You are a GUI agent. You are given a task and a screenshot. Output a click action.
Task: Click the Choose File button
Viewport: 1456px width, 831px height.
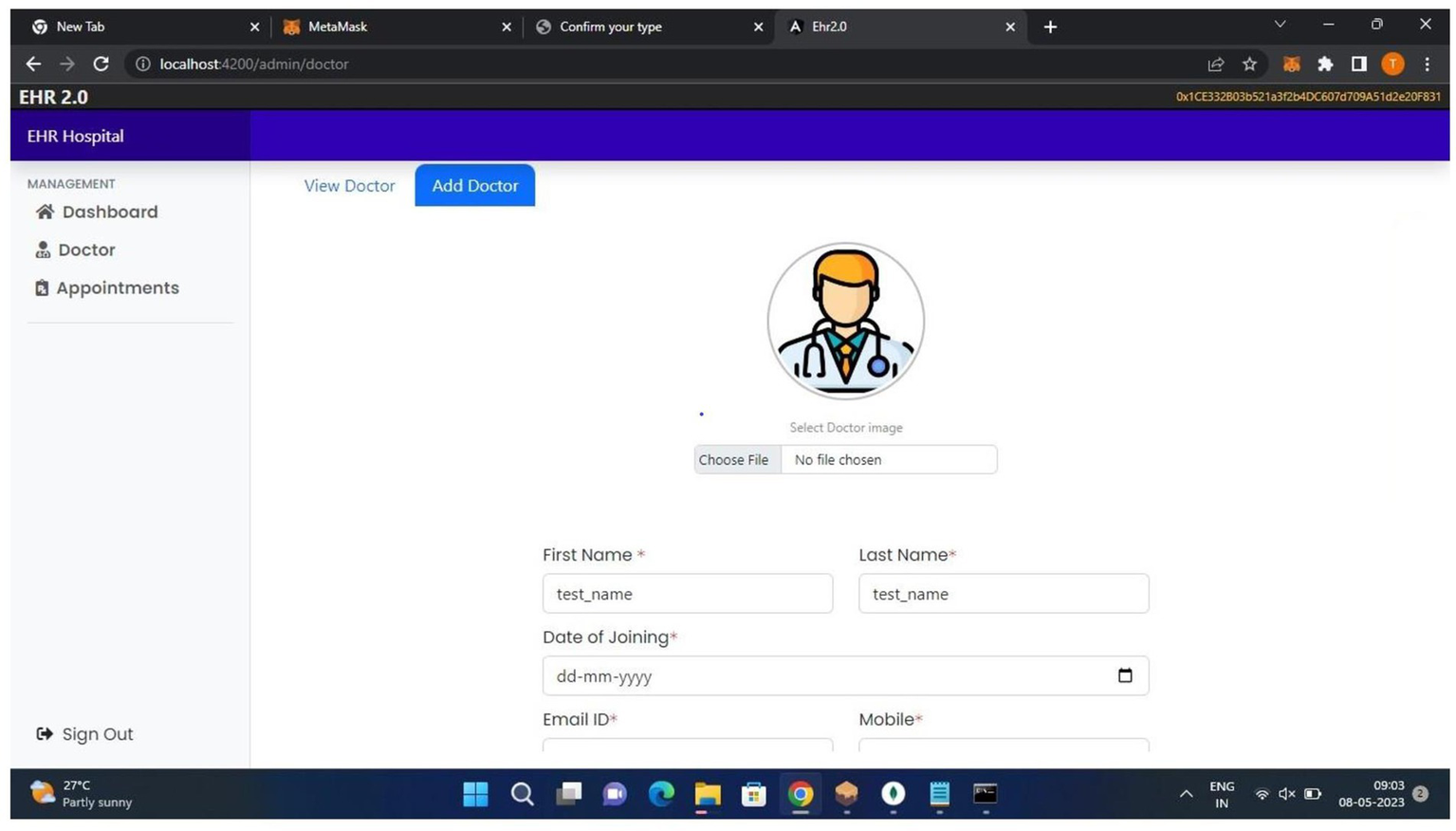(x=733, y=460)
